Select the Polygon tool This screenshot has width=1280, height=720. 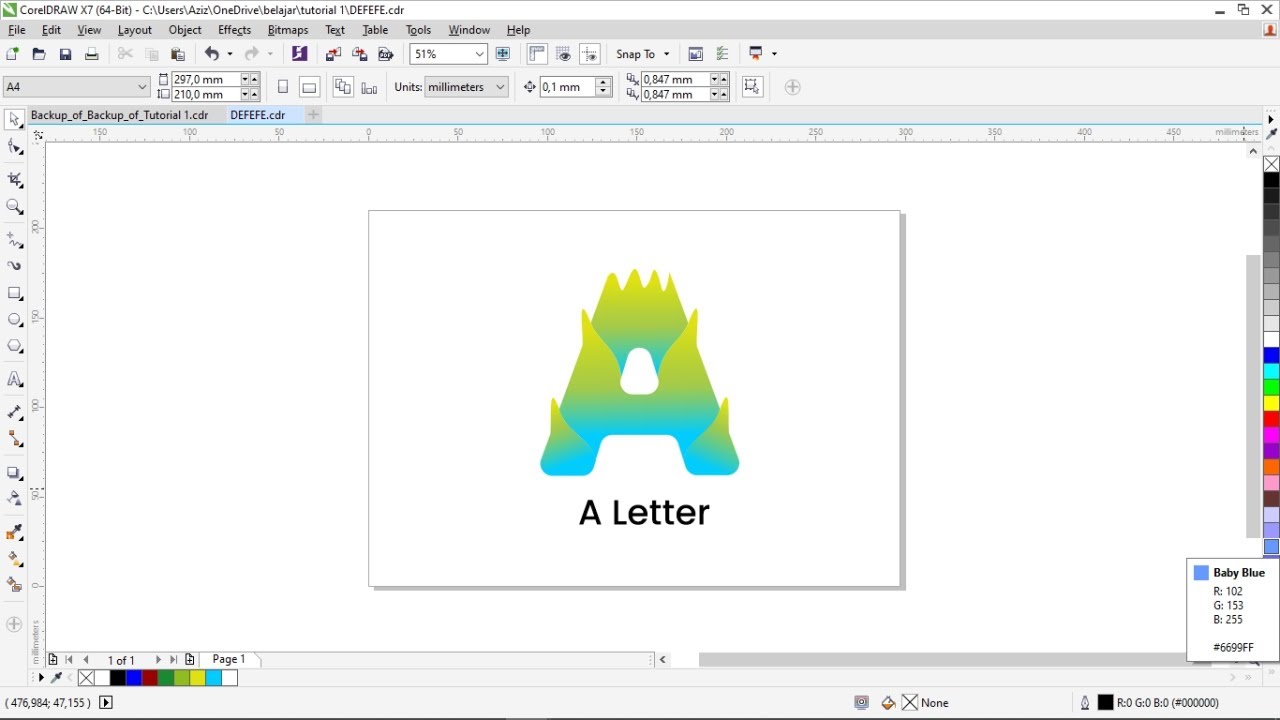pos(14,346)
